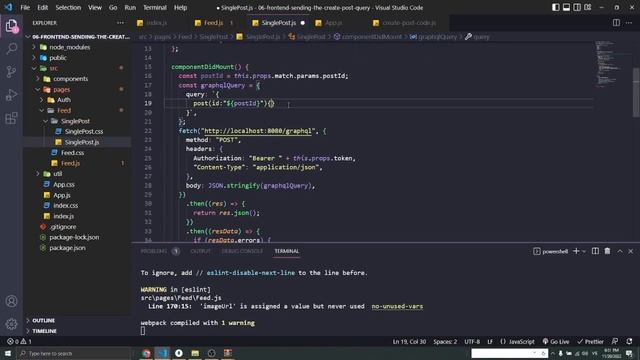Open .gitignore in the explorer

(x=63, y=227)
